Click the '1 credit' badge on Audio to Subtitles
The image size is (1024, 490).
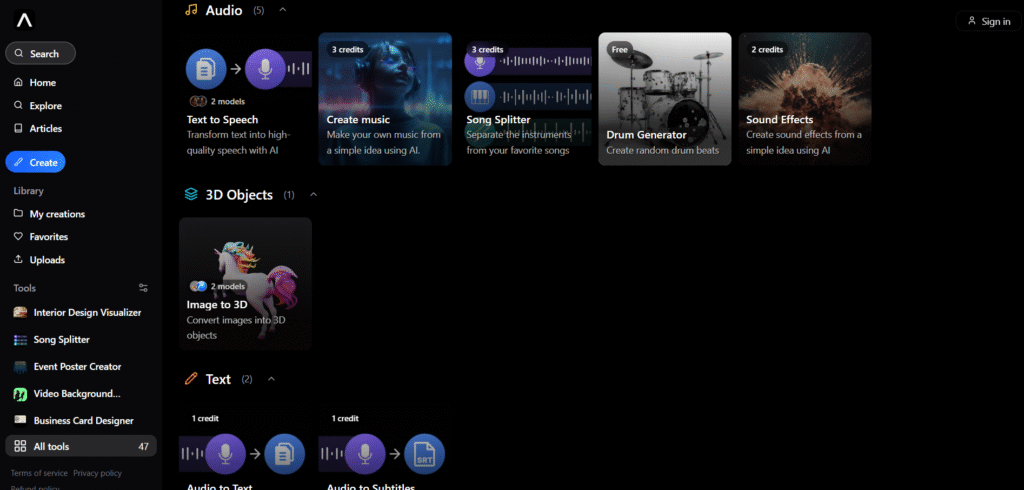(x=345, y=418)
